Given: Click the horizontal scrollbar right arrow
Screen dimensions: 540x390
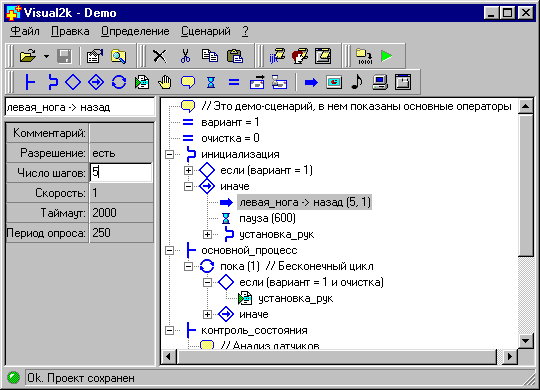Looking at the screenshot, I should coord(510,356).
